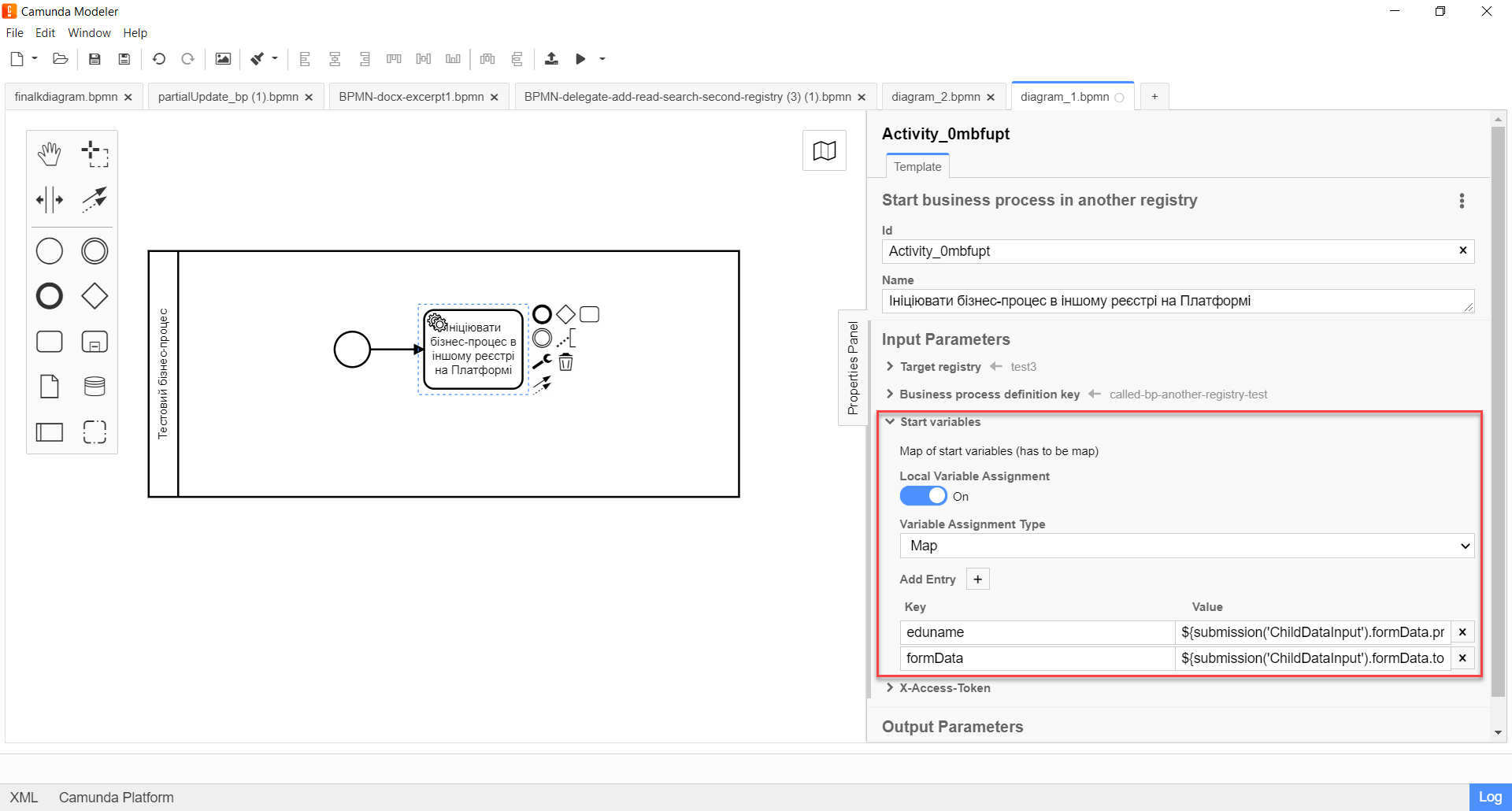
Task: Connect using sequence flow from context pad
Action: click(x=542, y=385)
